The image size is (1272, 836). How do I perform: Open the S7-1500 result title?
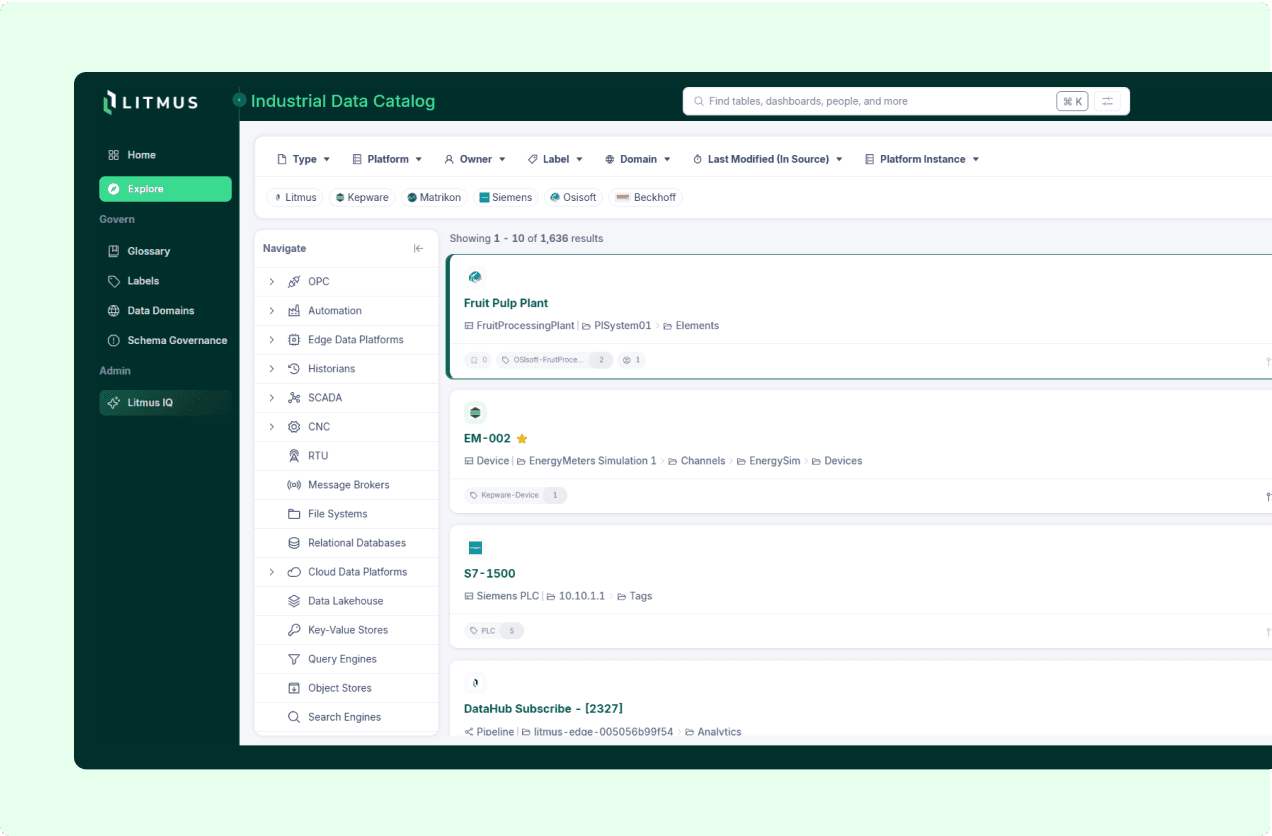pos(490,574)
